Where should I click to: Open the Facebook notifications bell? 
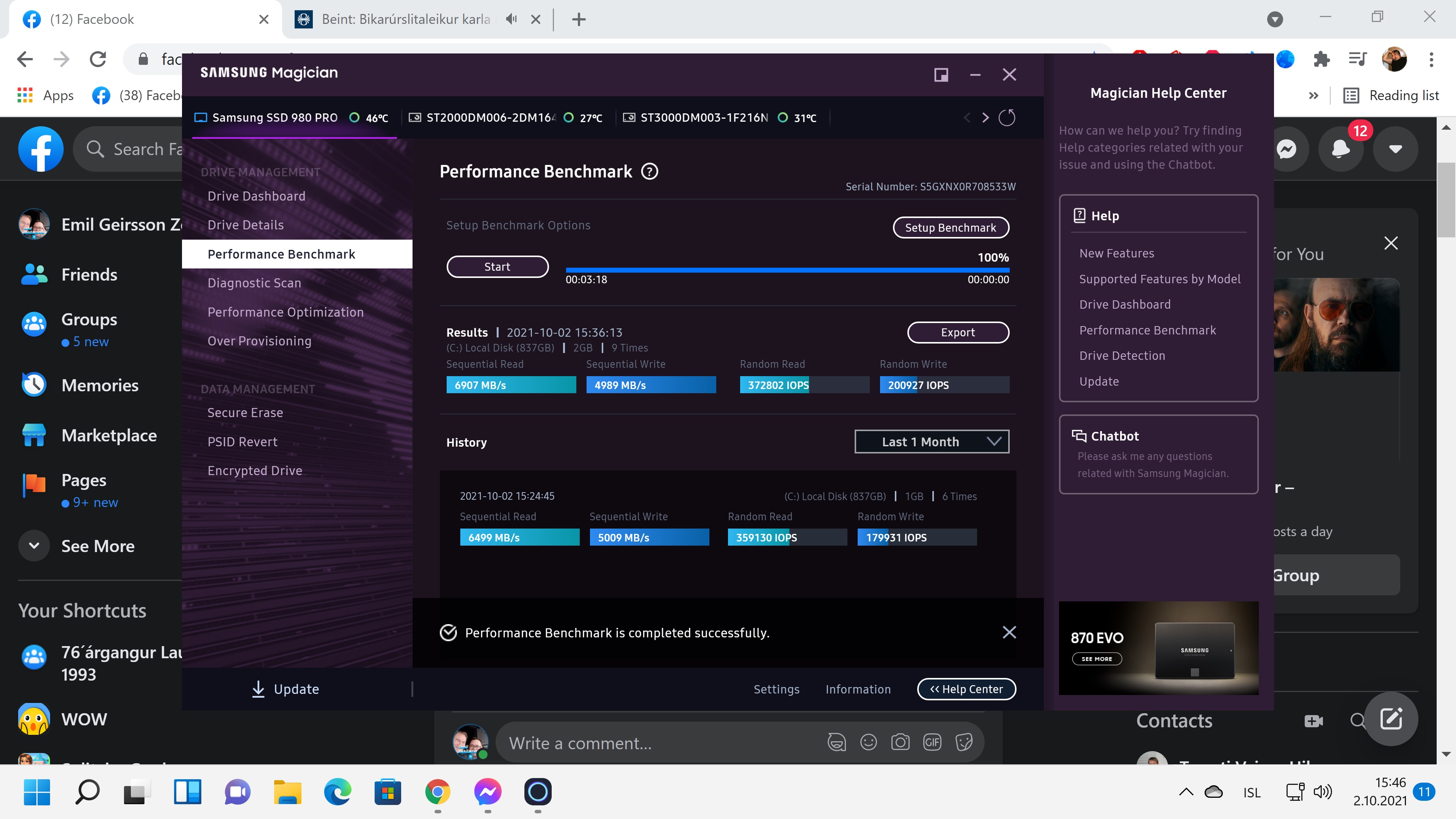(1341, 149)
